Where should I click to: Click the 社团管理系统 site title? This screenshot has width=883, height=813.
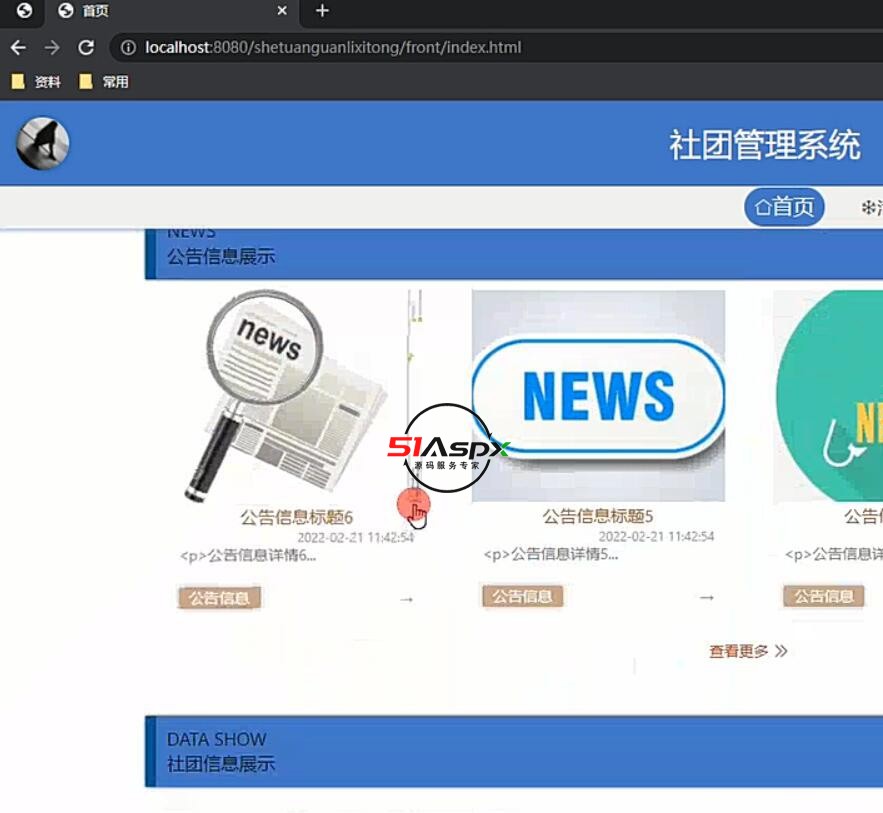765,145
